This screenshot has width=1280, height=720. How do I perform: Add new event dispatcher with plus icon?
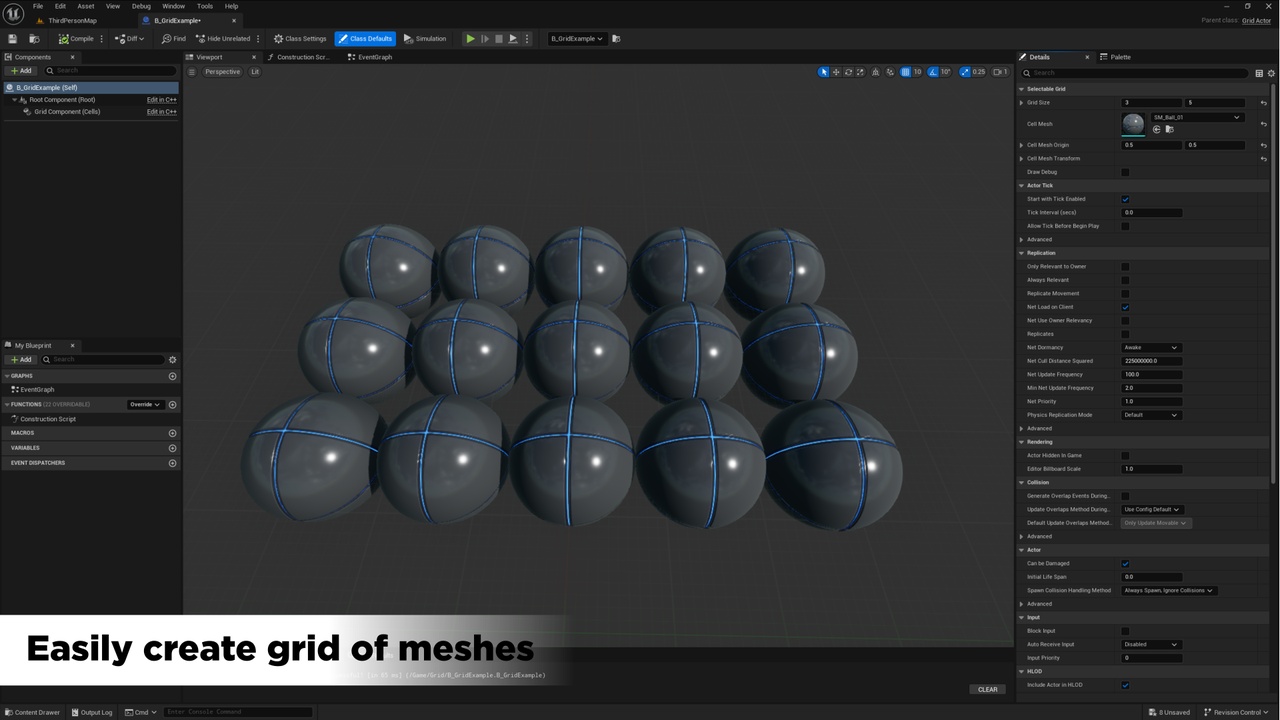[x=172, y=463]
